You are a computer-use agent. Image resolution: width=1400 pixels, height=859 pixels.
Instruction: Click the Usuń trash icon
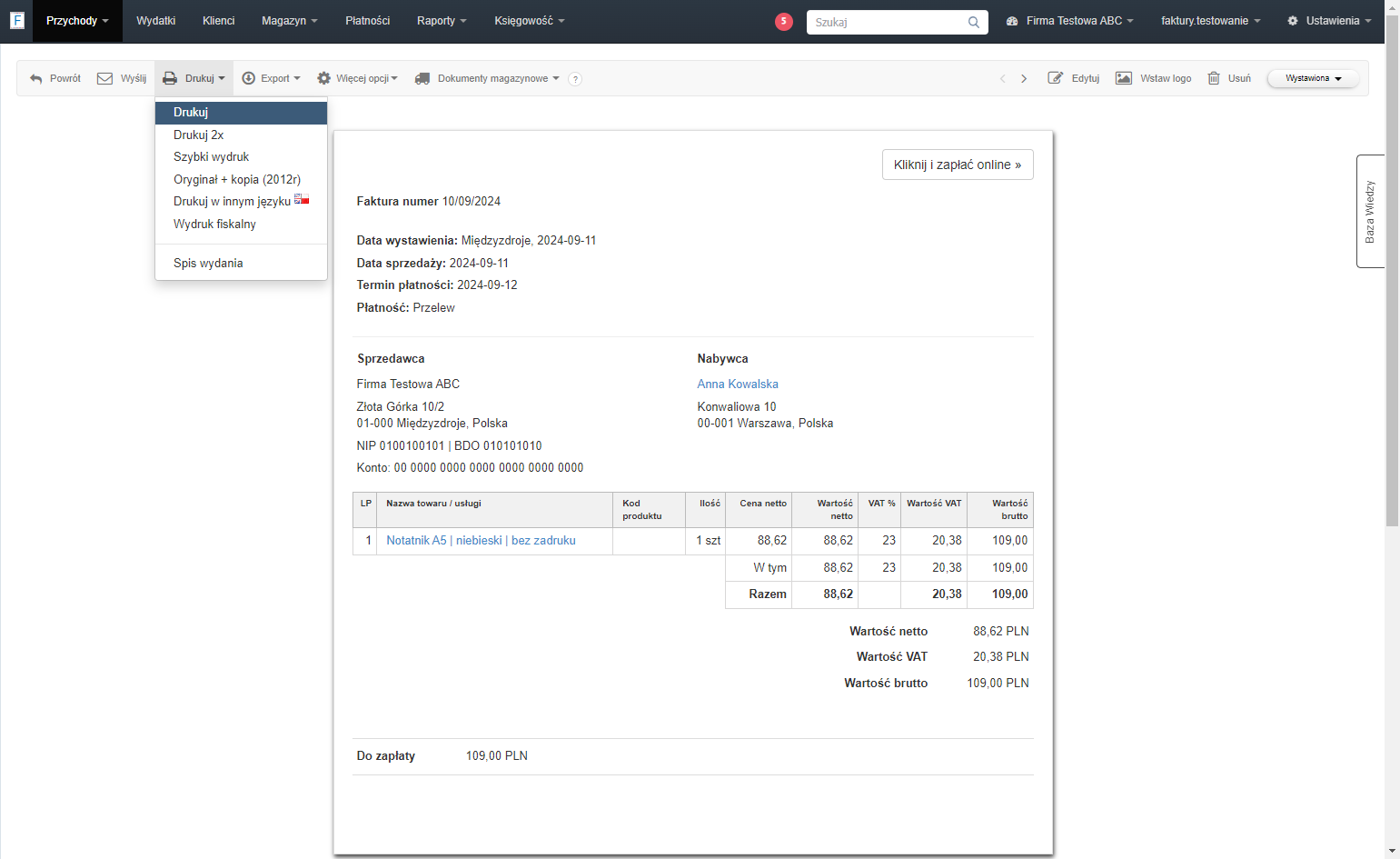click(1214, 78)
